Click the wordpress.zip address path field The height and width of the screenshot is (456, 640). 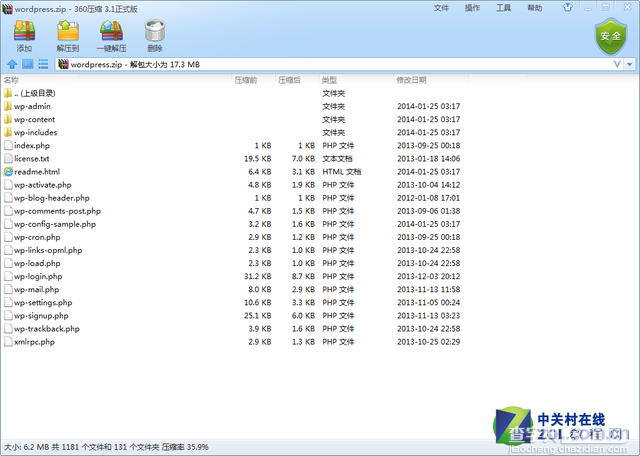[339, 64]
